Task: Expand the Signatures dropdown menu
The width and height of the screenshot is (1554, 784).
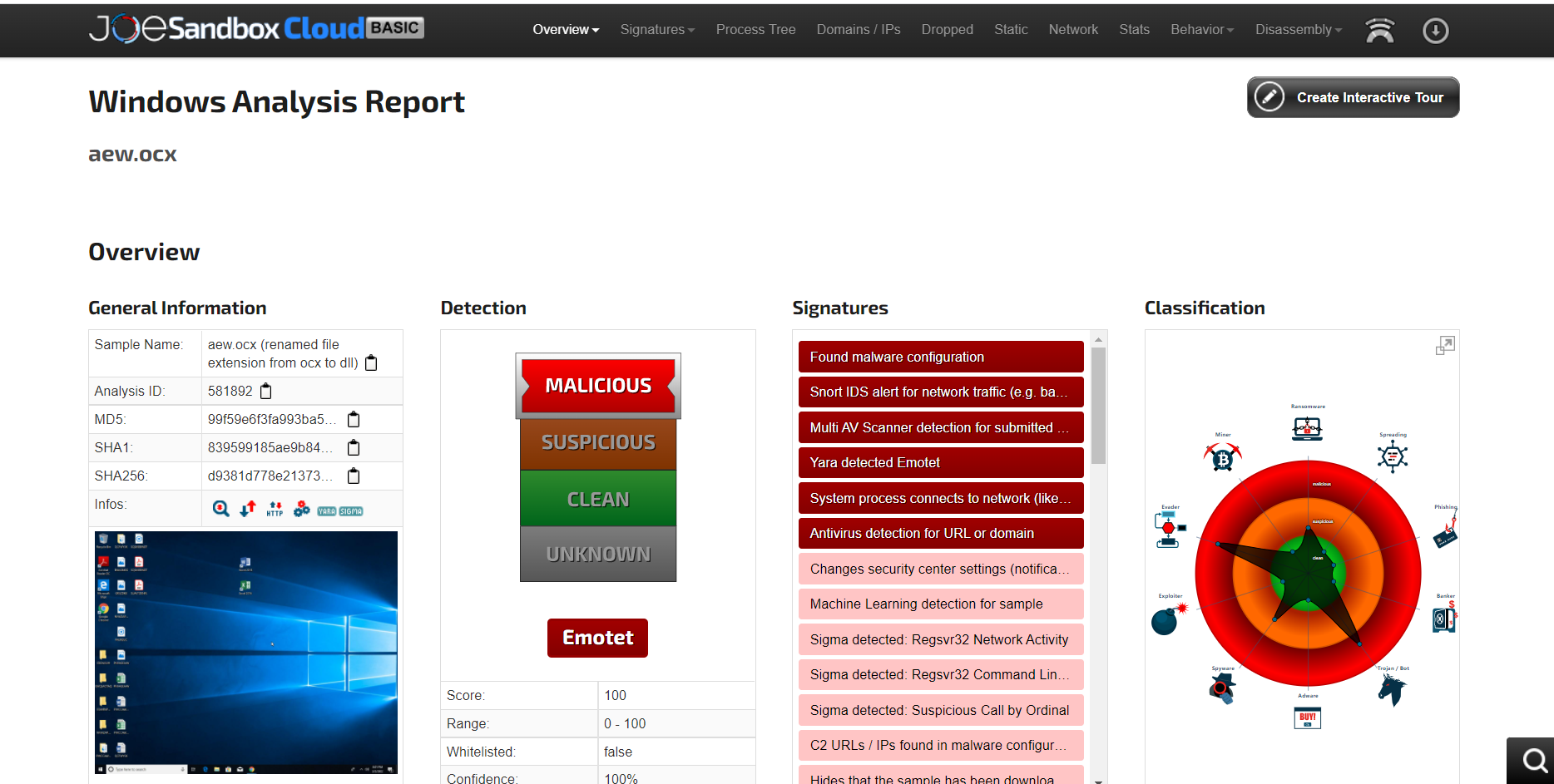Action: tap(657, 30)
